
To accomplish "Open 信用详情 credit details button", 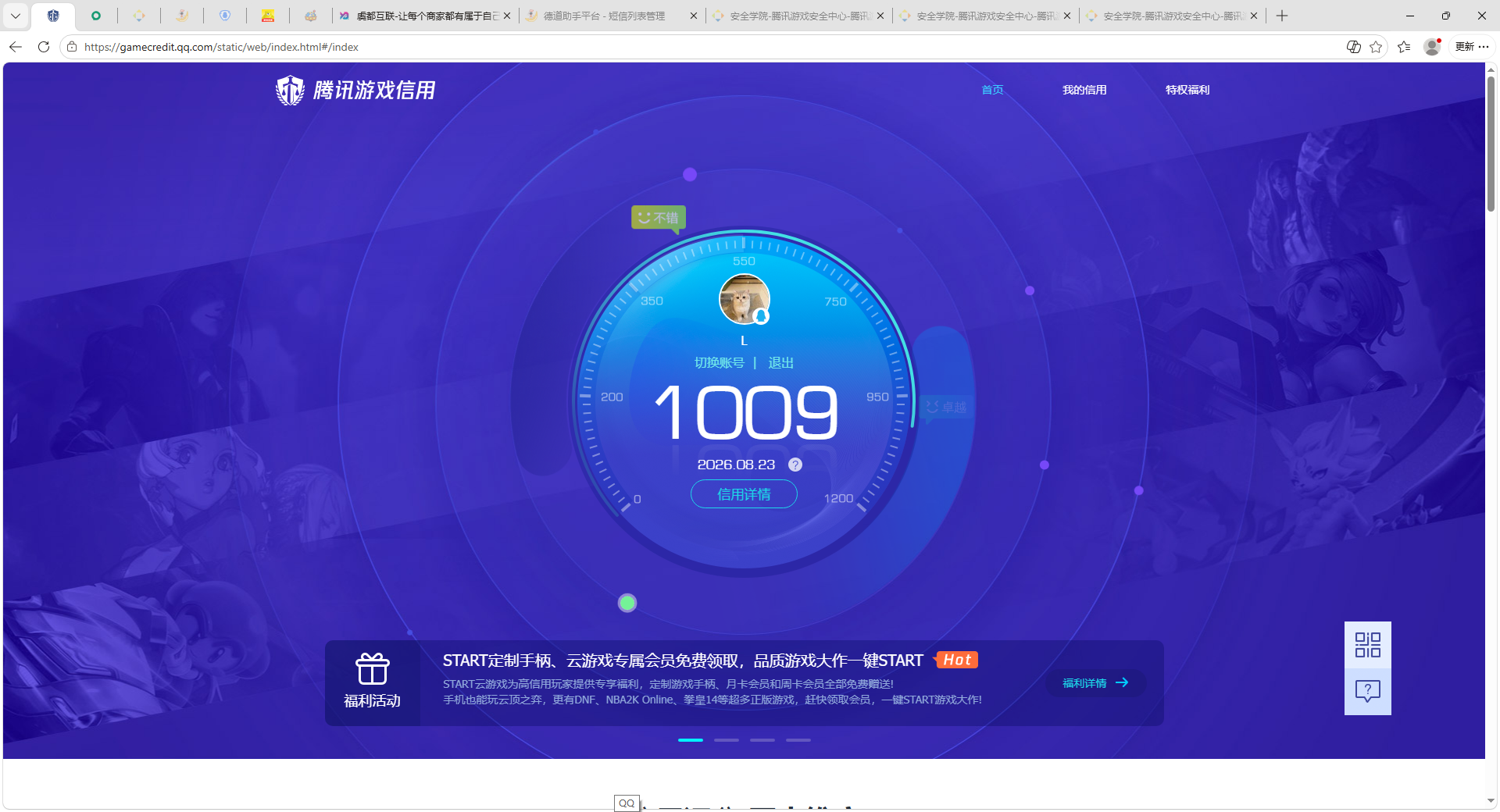I will (x=744, y=494).
